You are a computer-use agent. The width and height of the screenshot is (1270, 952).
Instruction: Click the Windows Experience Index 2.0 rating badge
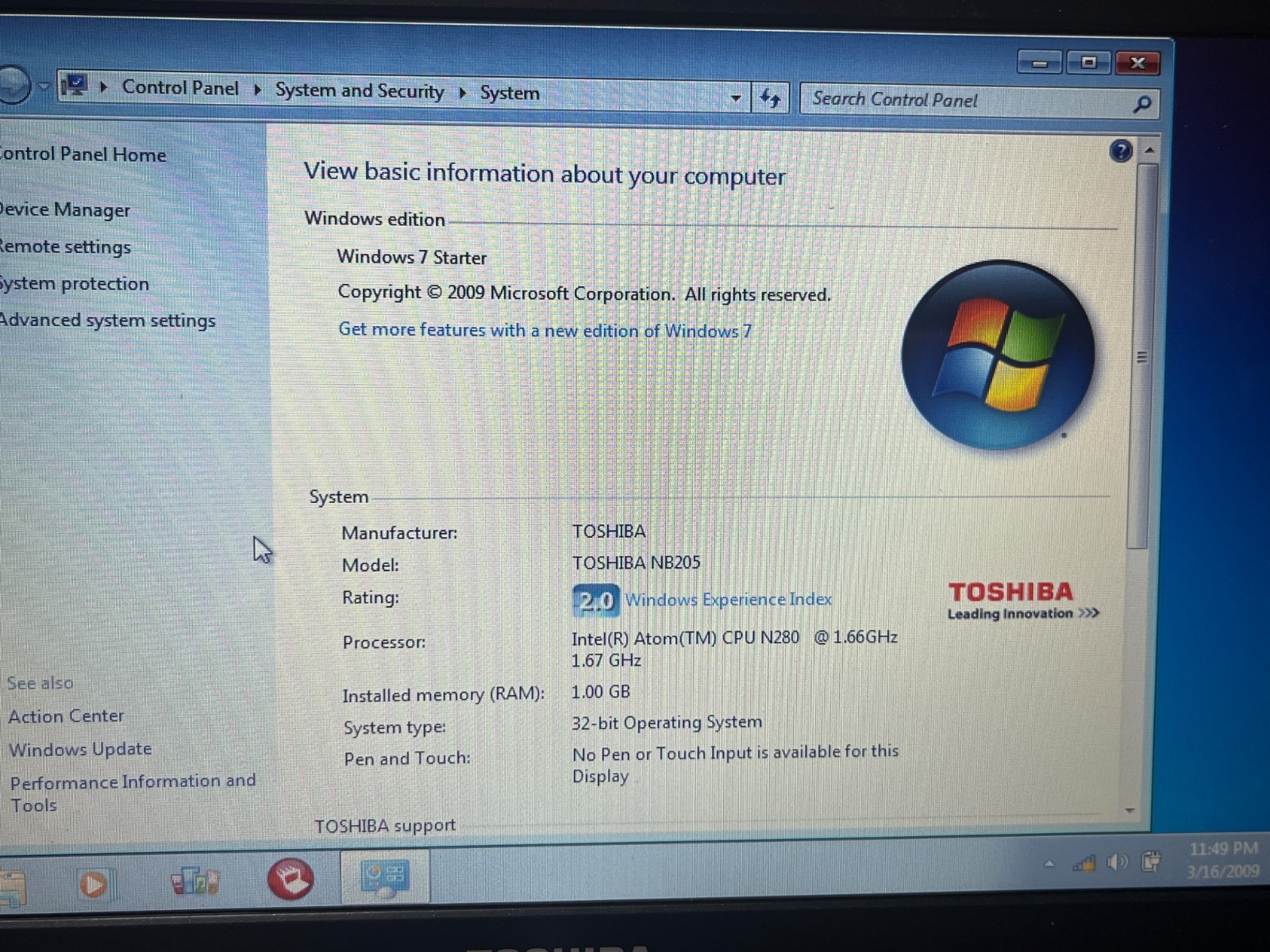click(x=595, y=601)
